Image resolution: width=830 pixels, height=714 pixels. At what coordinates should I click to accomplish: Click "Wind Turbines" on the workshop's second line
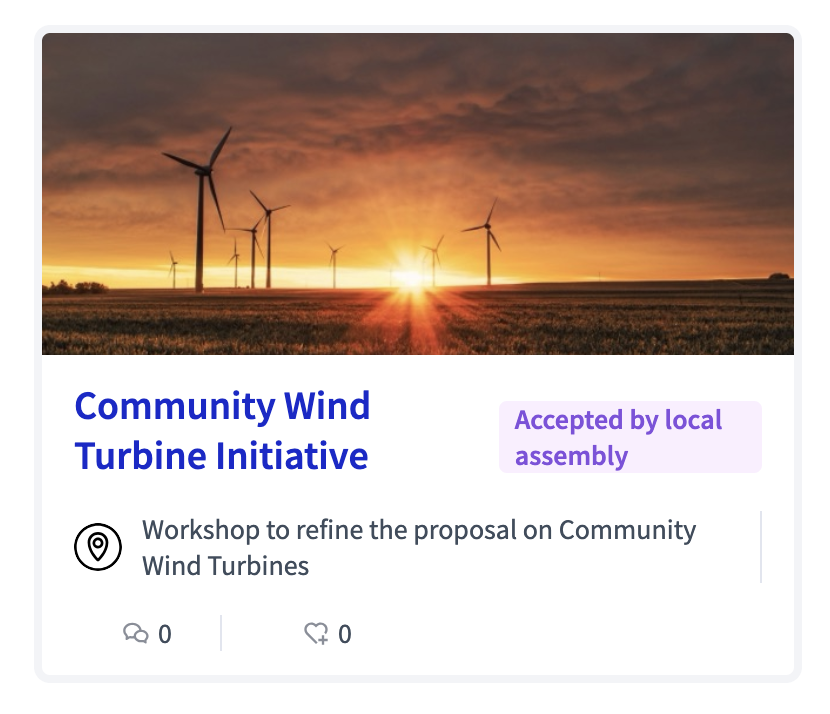click(x=226, y=565)
